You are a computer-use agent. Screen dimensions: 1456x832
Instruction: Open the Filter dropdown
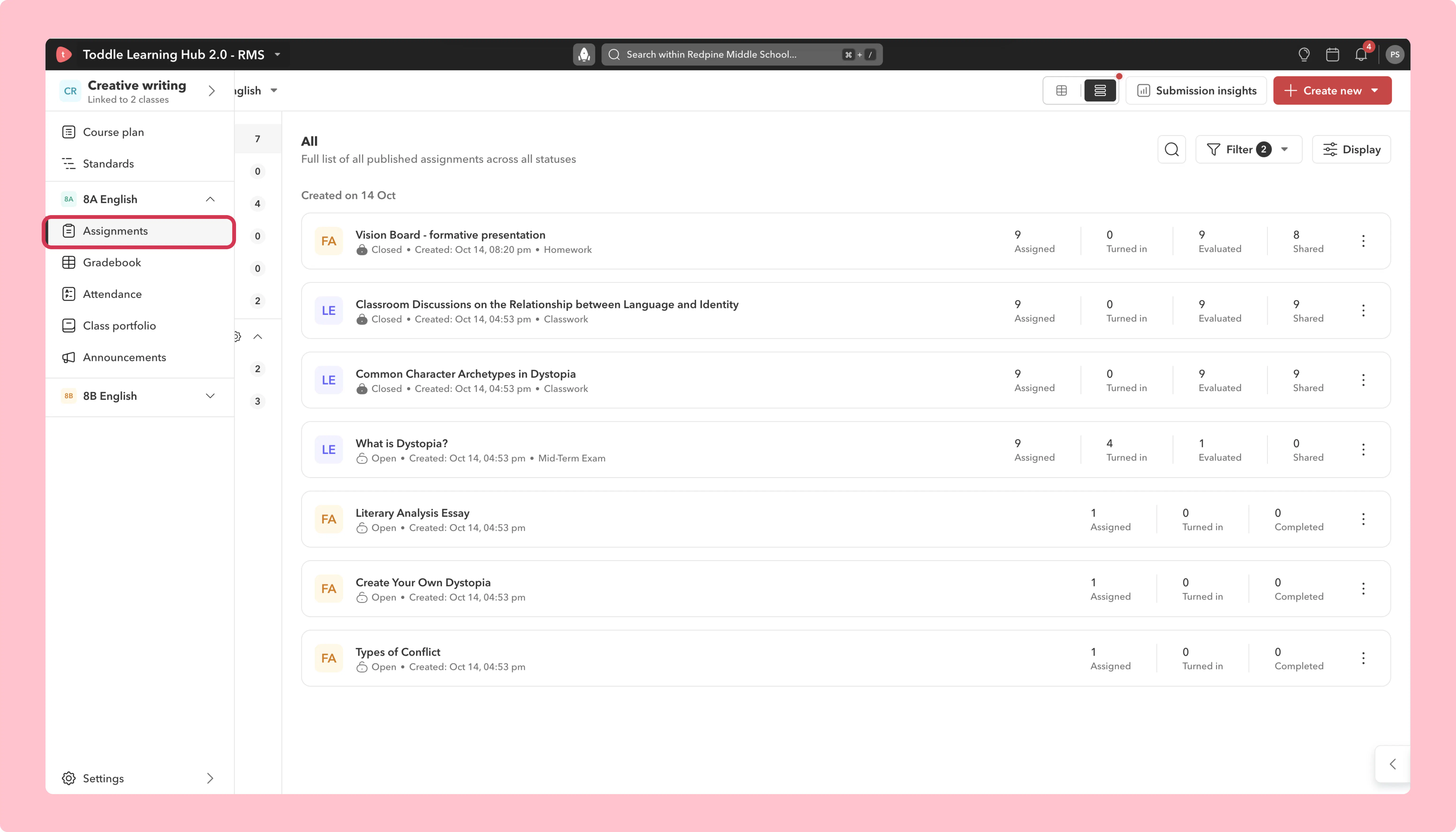click(x=1249, y=149)
